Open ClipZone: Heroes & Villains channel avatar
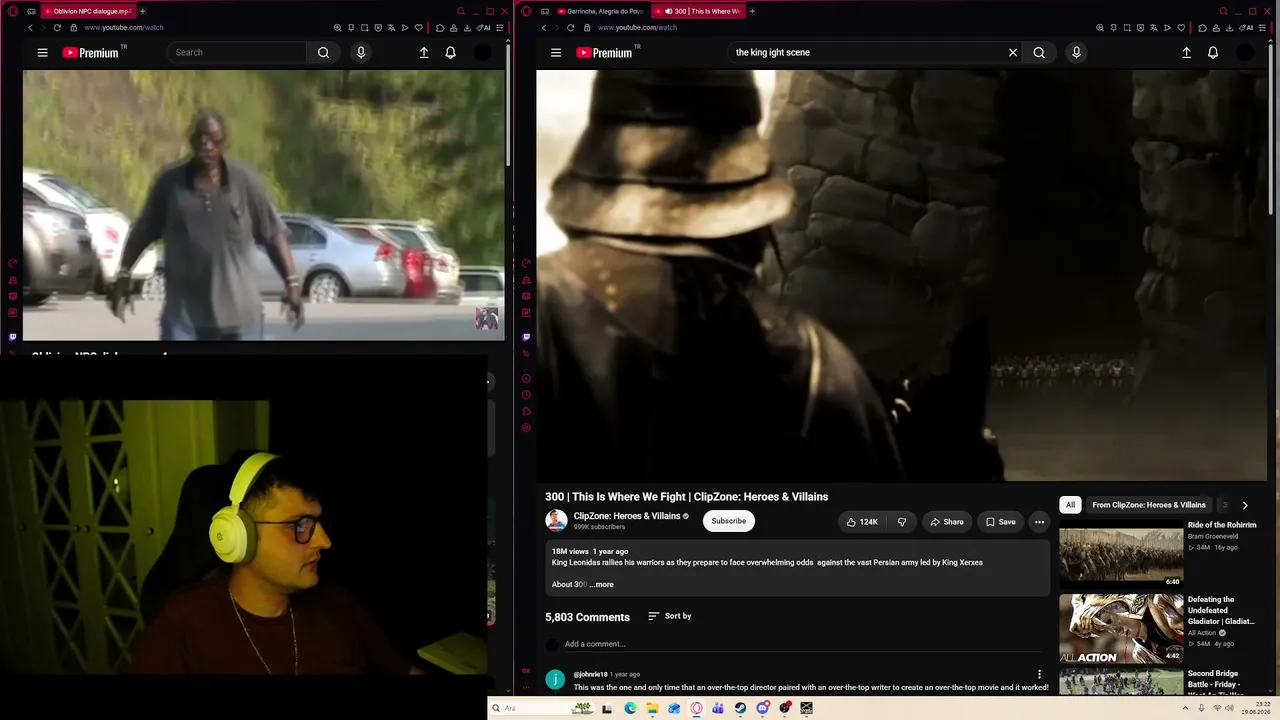 click(x=556, y=521)
